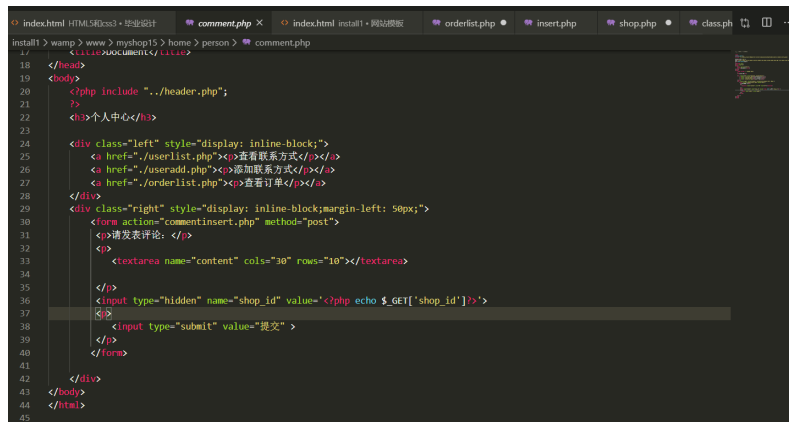Click the closing </form> tag
This screenshot has height=425, width=801.
coord(109,353)
